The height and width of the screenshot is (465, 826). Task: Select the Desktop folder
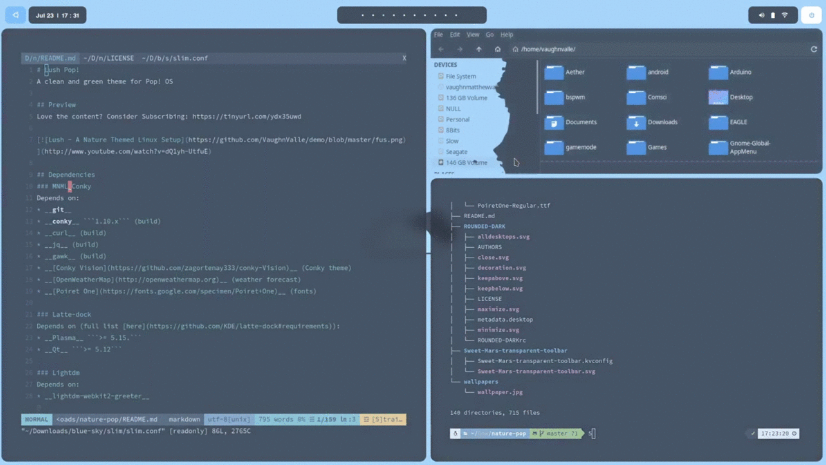tap(731, 97)
